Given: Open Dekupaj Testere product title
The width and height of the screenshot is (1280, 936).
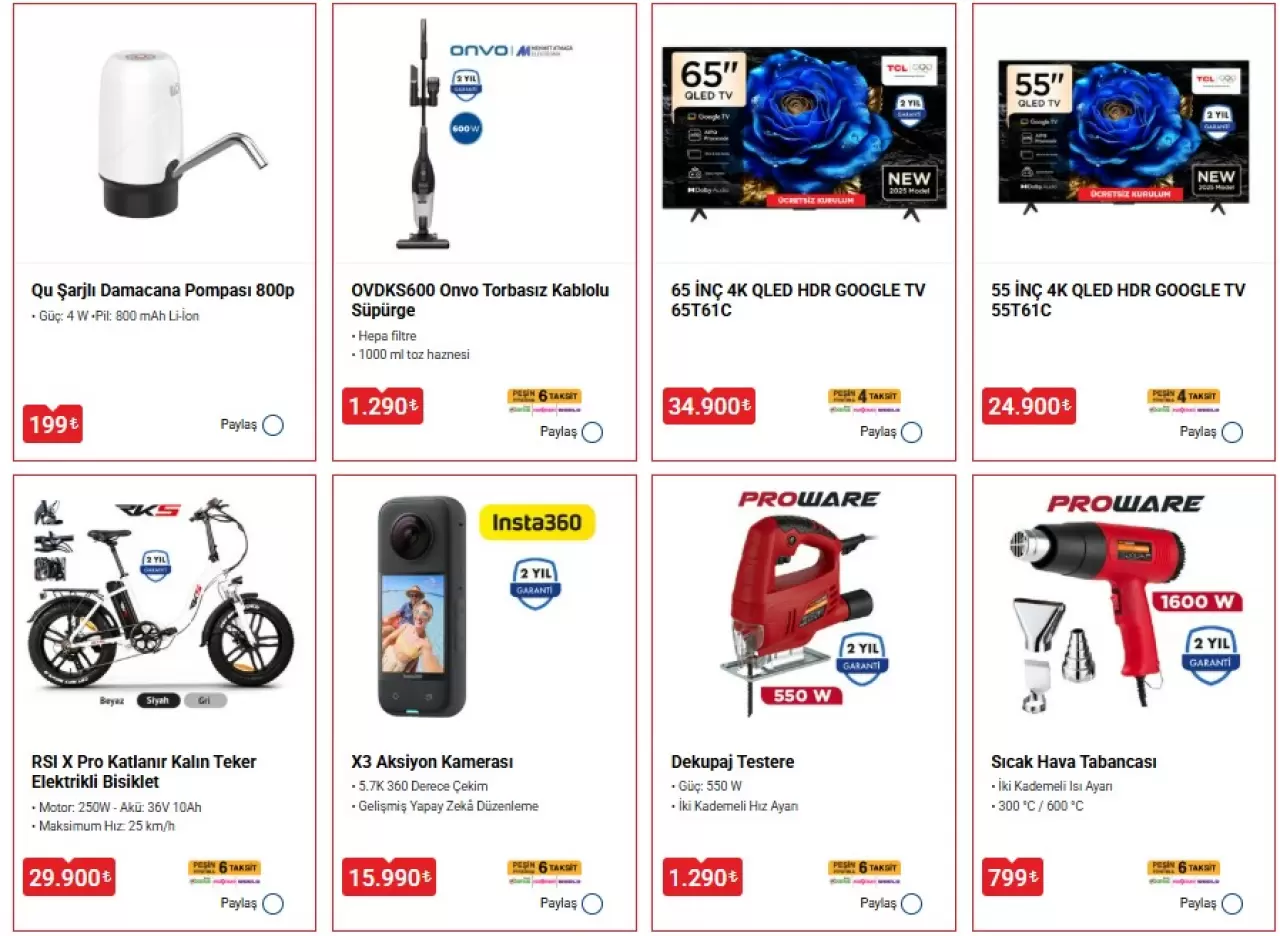Looking at the screenshot, I should click(732, 762).
